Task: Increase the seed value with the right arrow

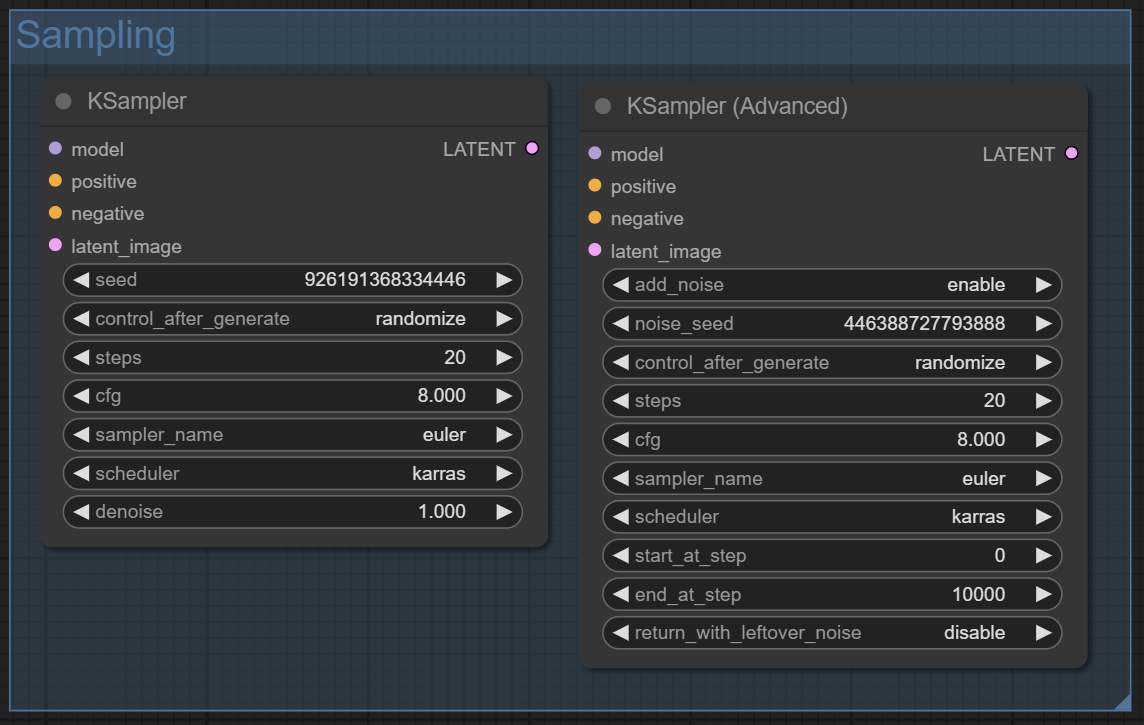Action: 504,280
